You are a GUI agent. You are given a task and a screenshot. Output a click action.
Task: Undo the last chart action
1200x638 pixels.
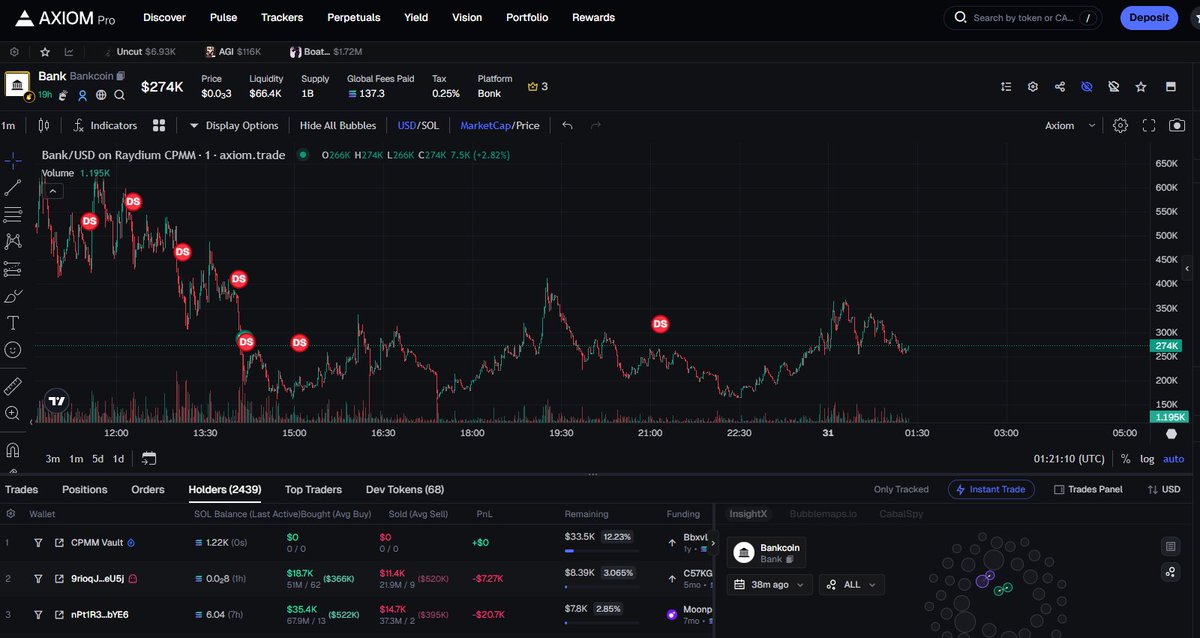(x=568, y=126)
